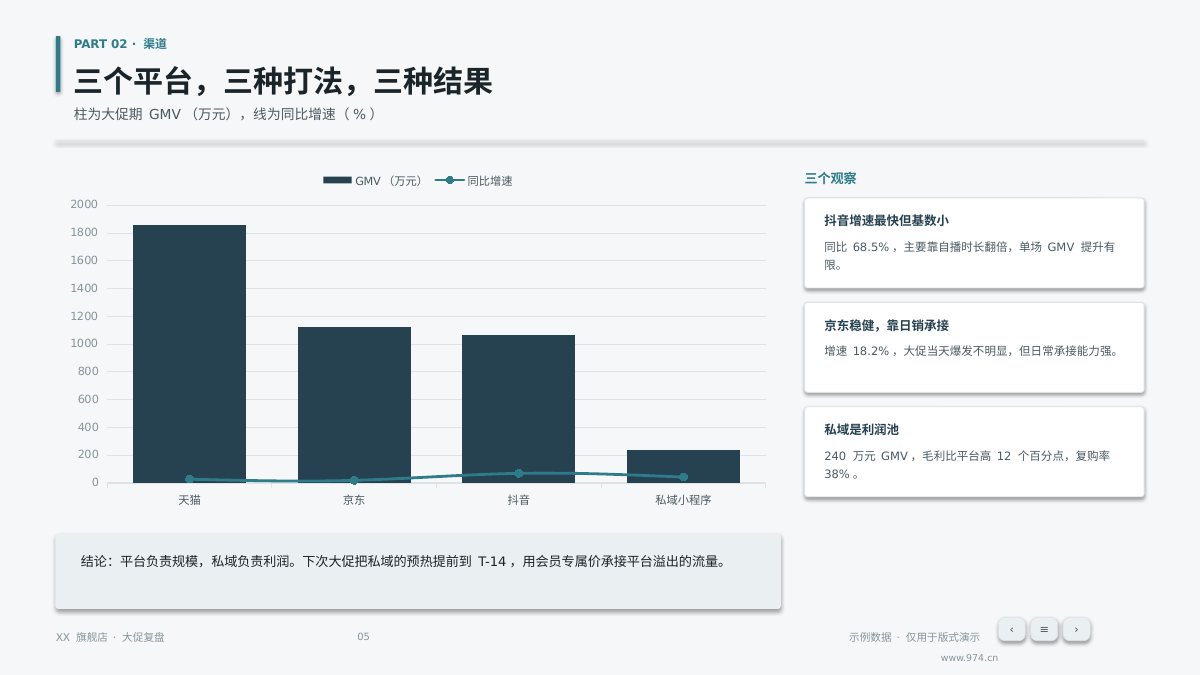Image resolution: width=1200 pixels, height=675 pixels.
Task: Click the growth line point above 天猫
Action: tap(189, 480)
